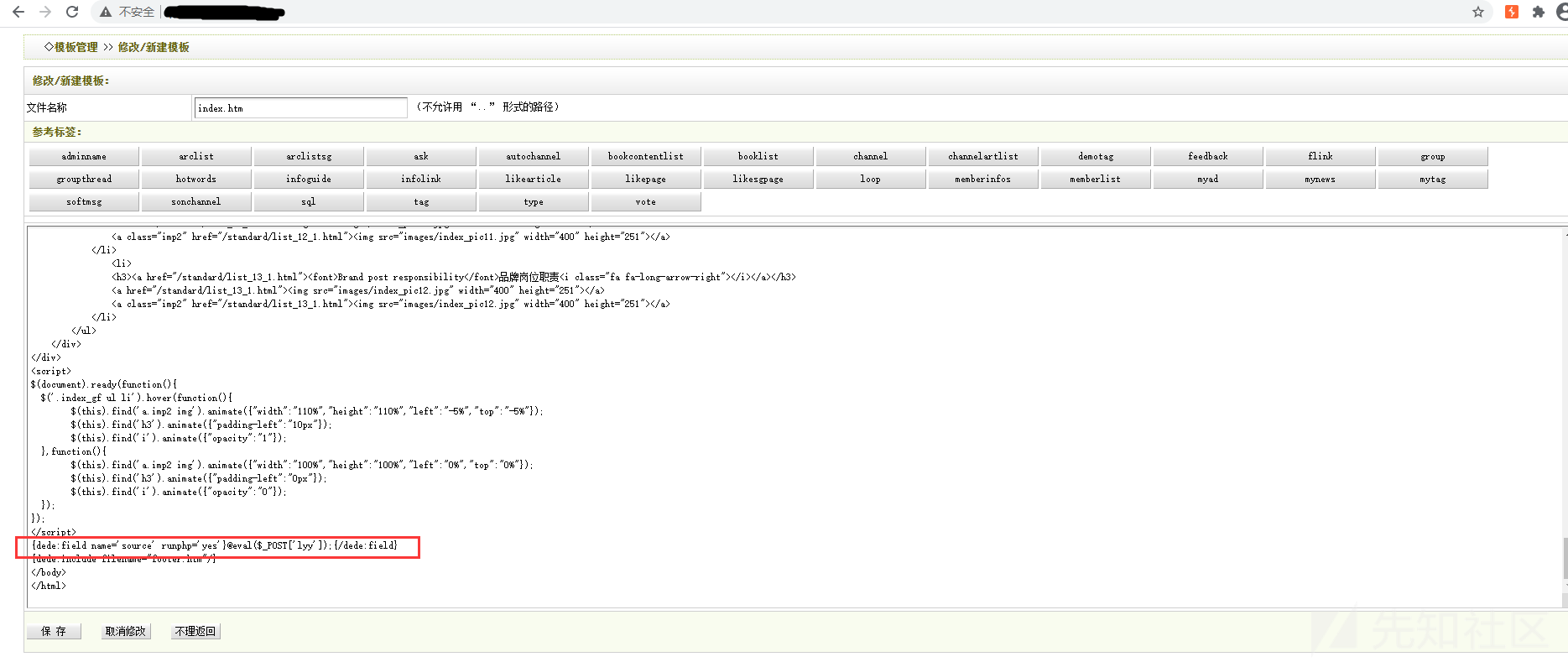Insert the softmsg tag

click(x=84, y=201)
